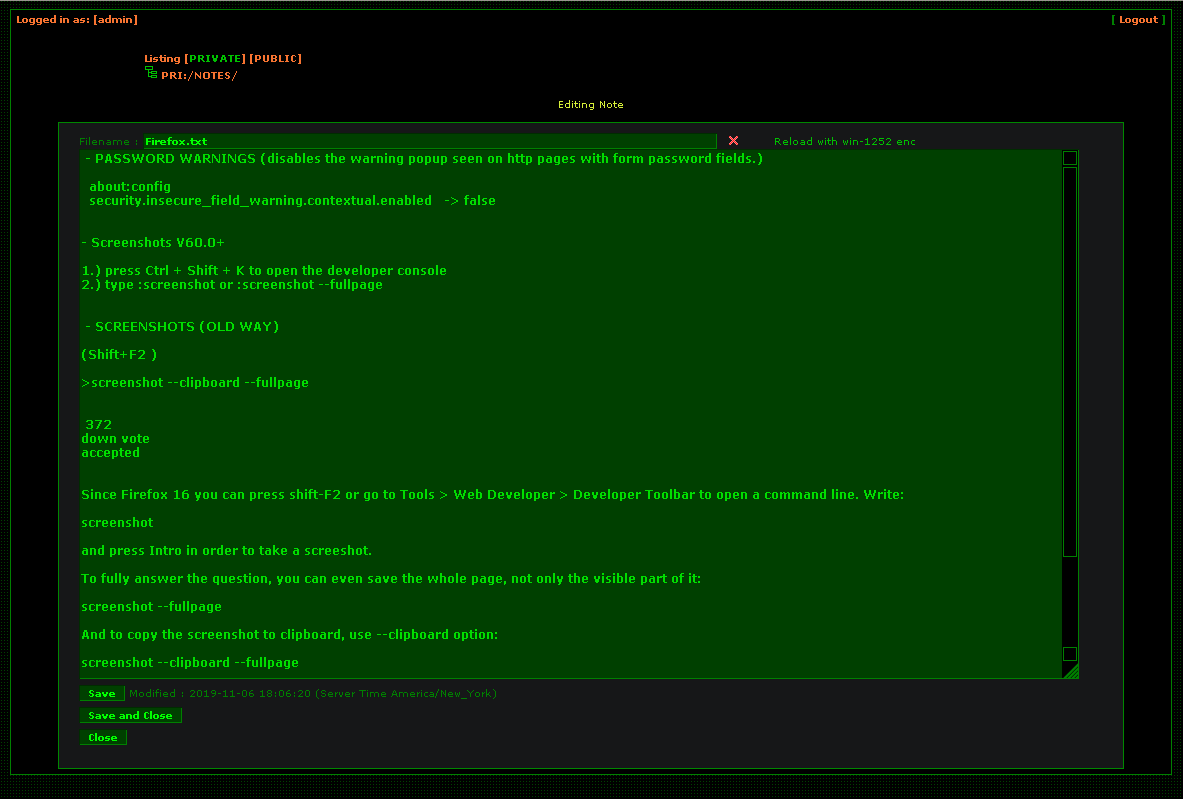This screenshot has height=799, width=1183.
Task: Click the folder tree icon before PRI:/NOTES/
Action: [x=151, y=73]
